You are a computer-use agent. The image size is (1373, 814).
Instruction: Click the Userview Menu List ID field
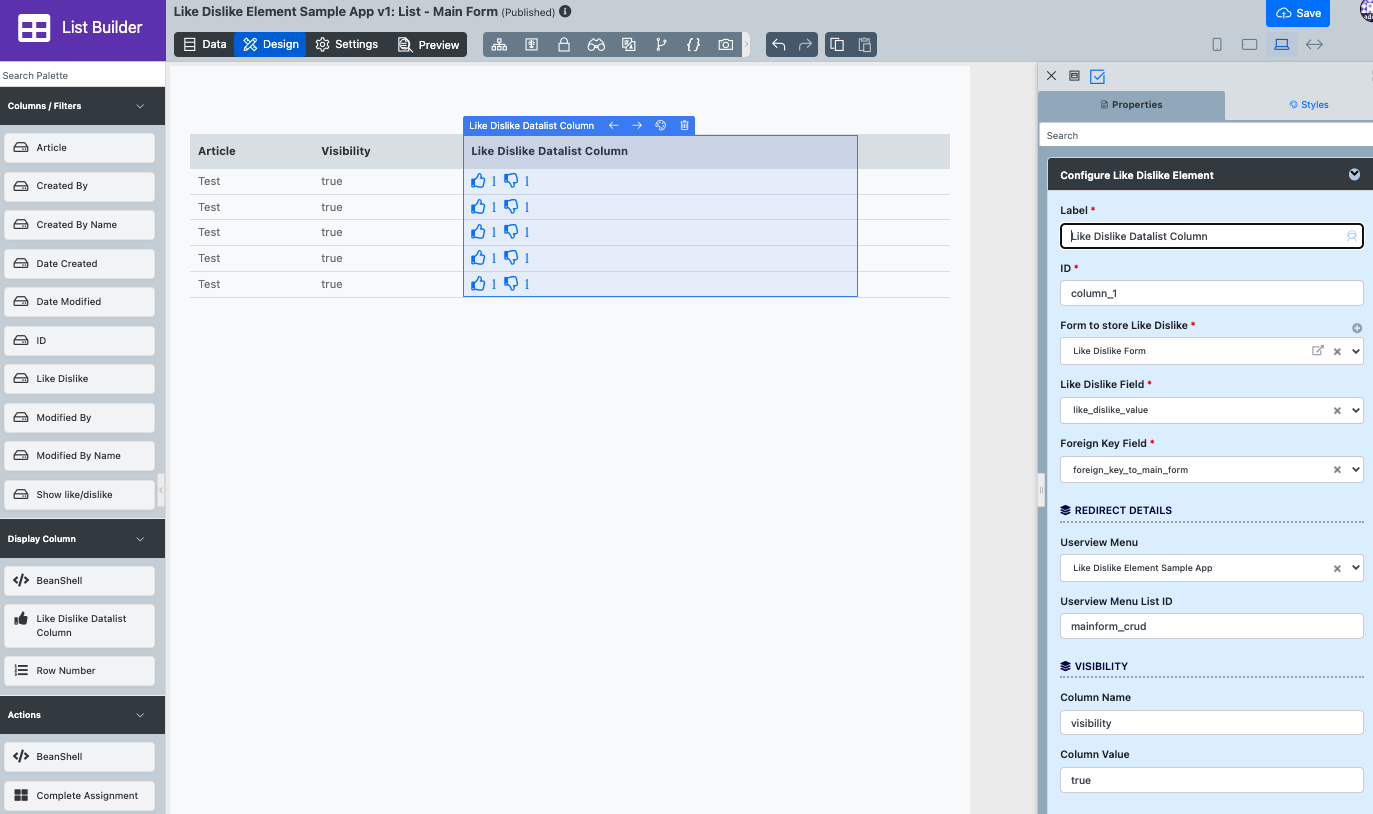[1211, 627]
